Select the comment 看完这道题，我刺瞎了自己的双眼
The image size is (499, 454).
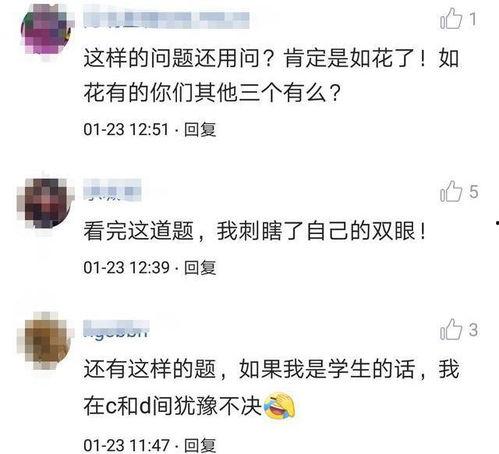coord(255,231)
